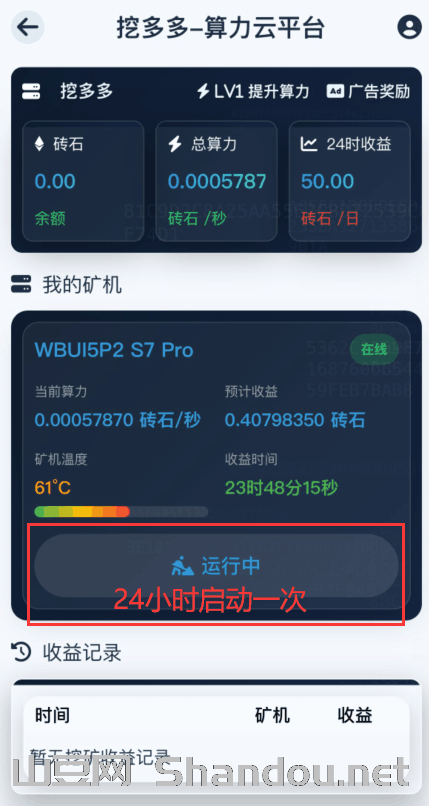
Task: Select the 收益 column header
Action: tap(355, 715)
